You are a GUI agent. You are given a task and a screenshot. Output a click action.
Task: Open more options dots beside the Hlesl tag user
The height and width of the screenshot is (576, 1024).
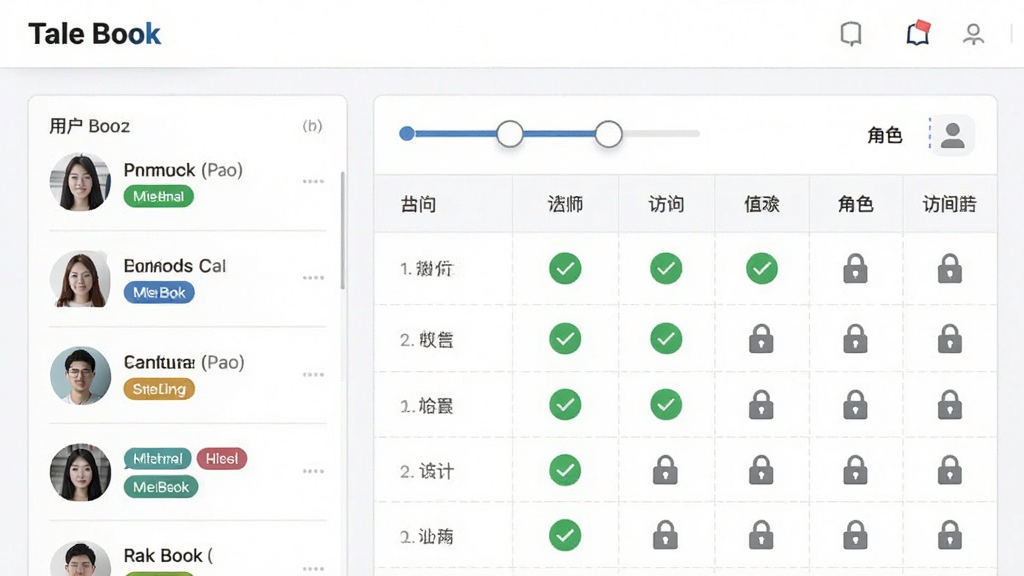click(313, 472)
